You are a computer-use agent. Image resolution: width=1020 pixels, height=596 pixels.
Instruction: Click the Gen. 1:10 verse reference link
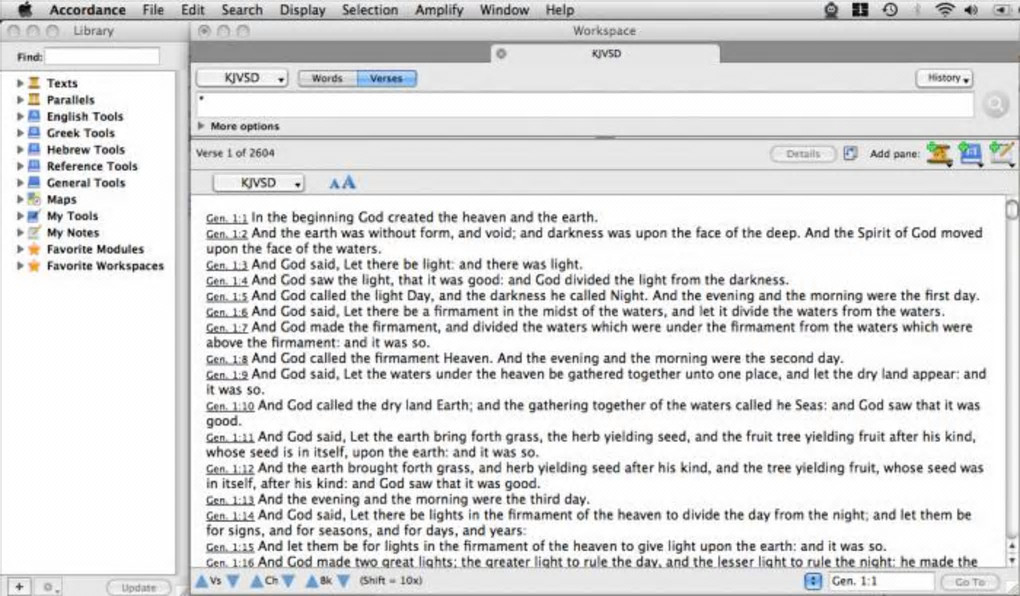[x=230, y=406]
